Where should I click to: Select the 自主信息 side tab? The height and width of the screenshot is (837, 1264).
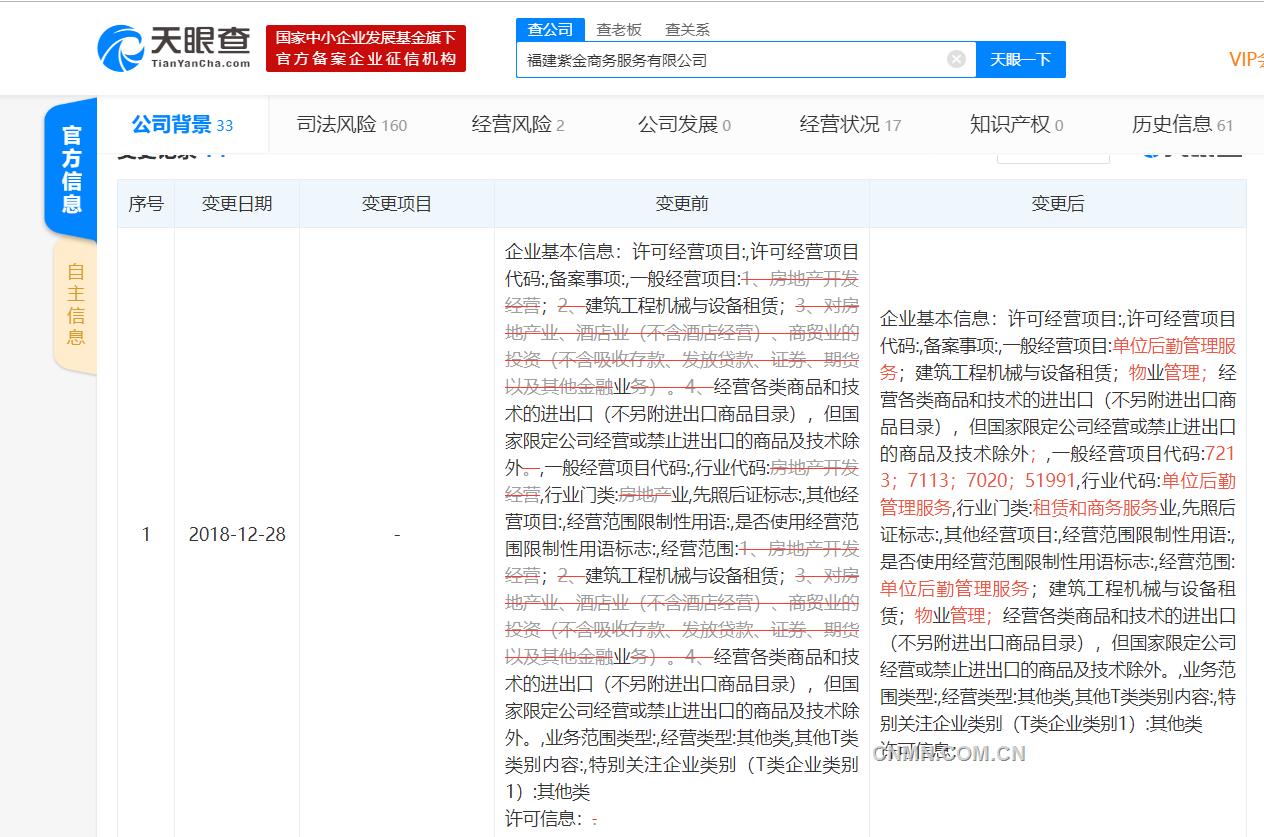(75, 303)
